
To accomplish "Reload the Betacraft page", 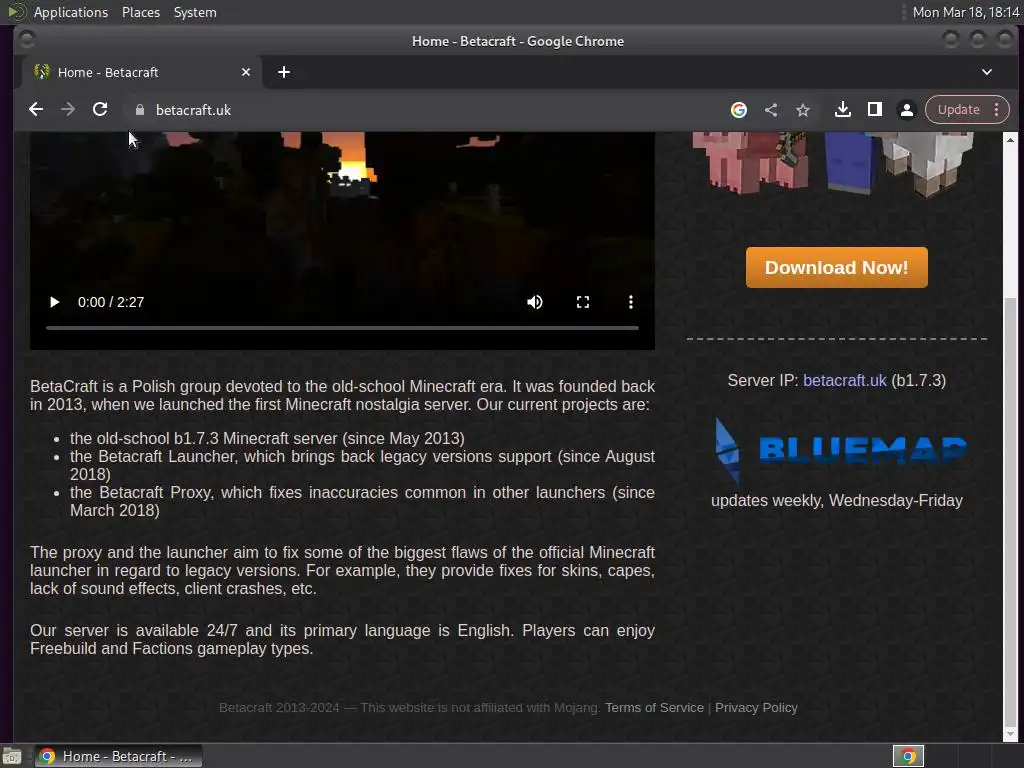I will (x=100, y=110).
